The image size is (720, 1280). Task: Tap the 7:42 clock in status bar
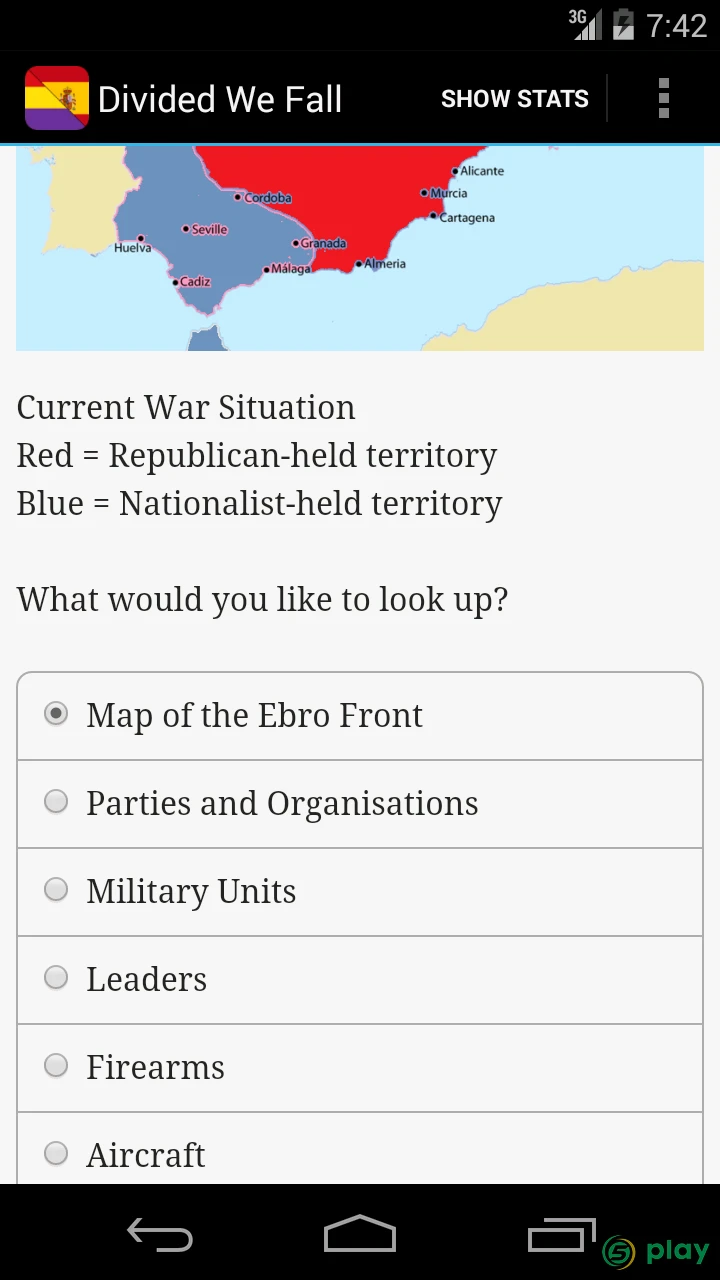pyautogui.click(x=677, y=25)
